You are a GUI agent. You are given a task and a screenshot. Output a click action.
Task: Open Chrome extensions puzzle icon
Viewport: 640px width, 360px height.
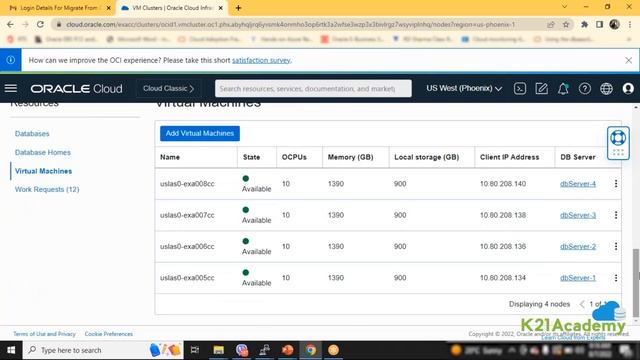pos(584,24)
